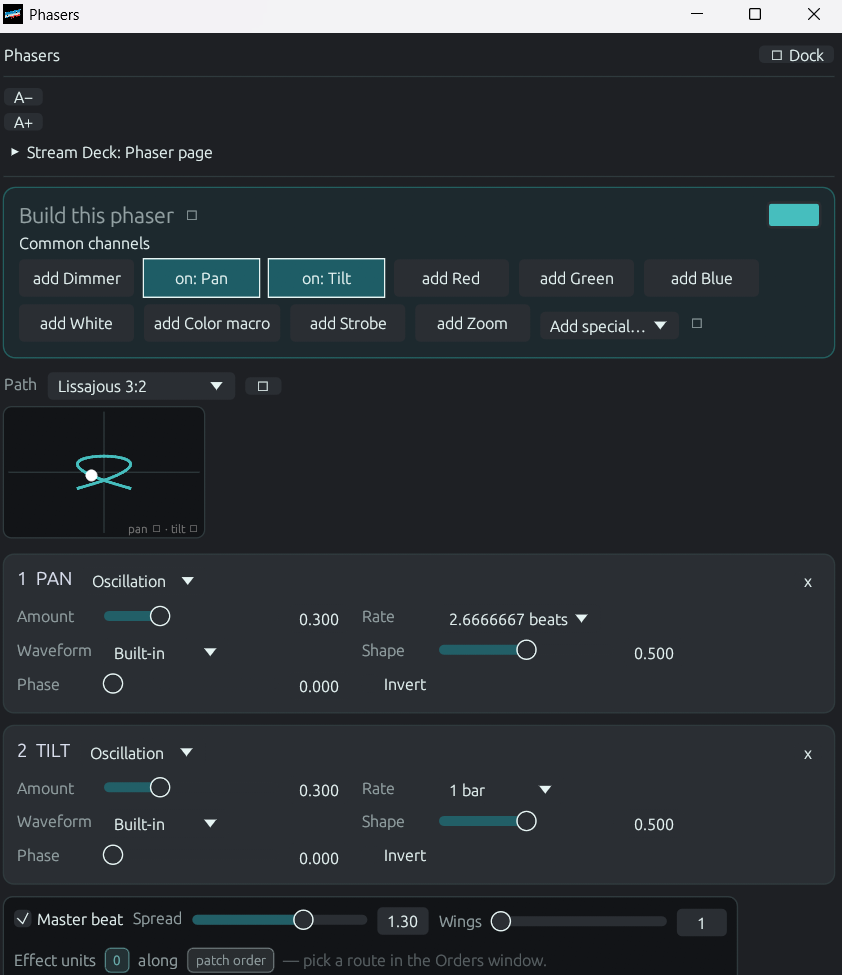
Task: Add the Red channel
Action: [451, 279]
